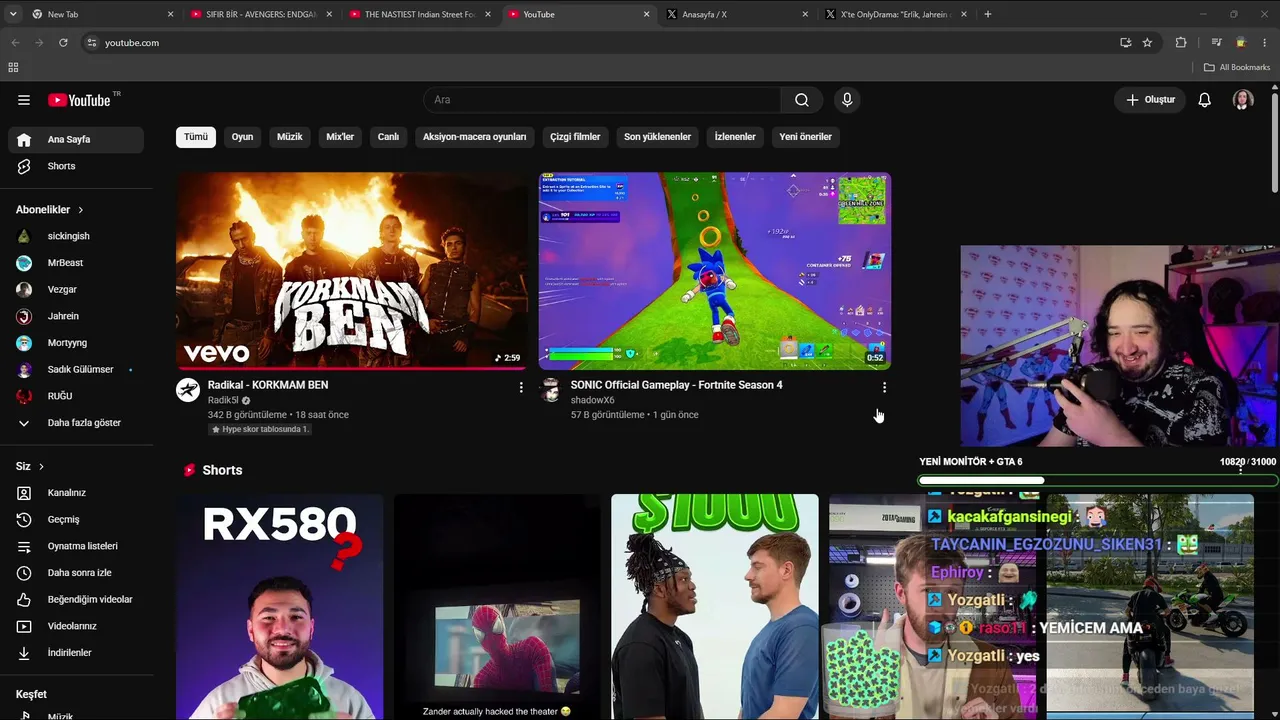Open Oynatma listeleri playlists

tap(76, 546)
